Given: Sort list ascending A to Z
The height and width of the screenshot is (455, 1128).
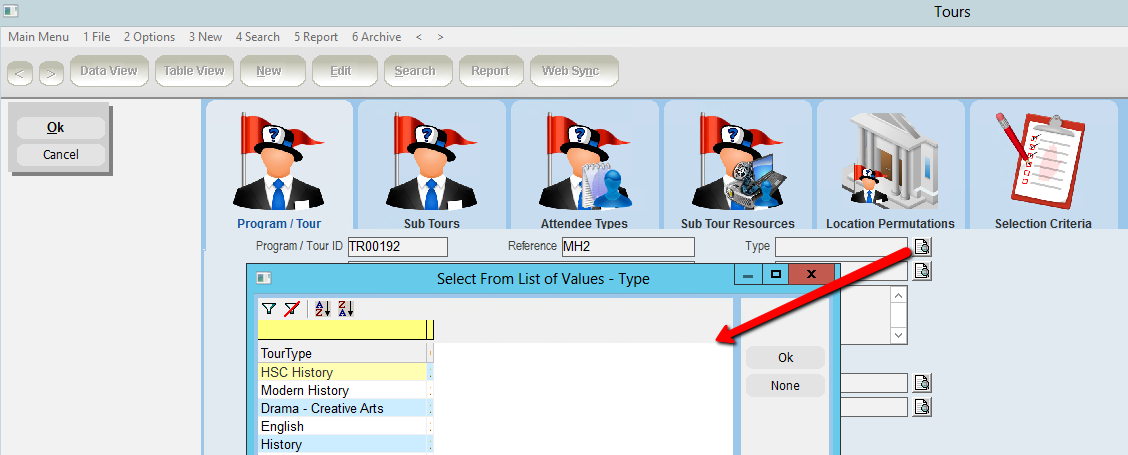Looking at the screenshot, I should [x=323, y=309].
